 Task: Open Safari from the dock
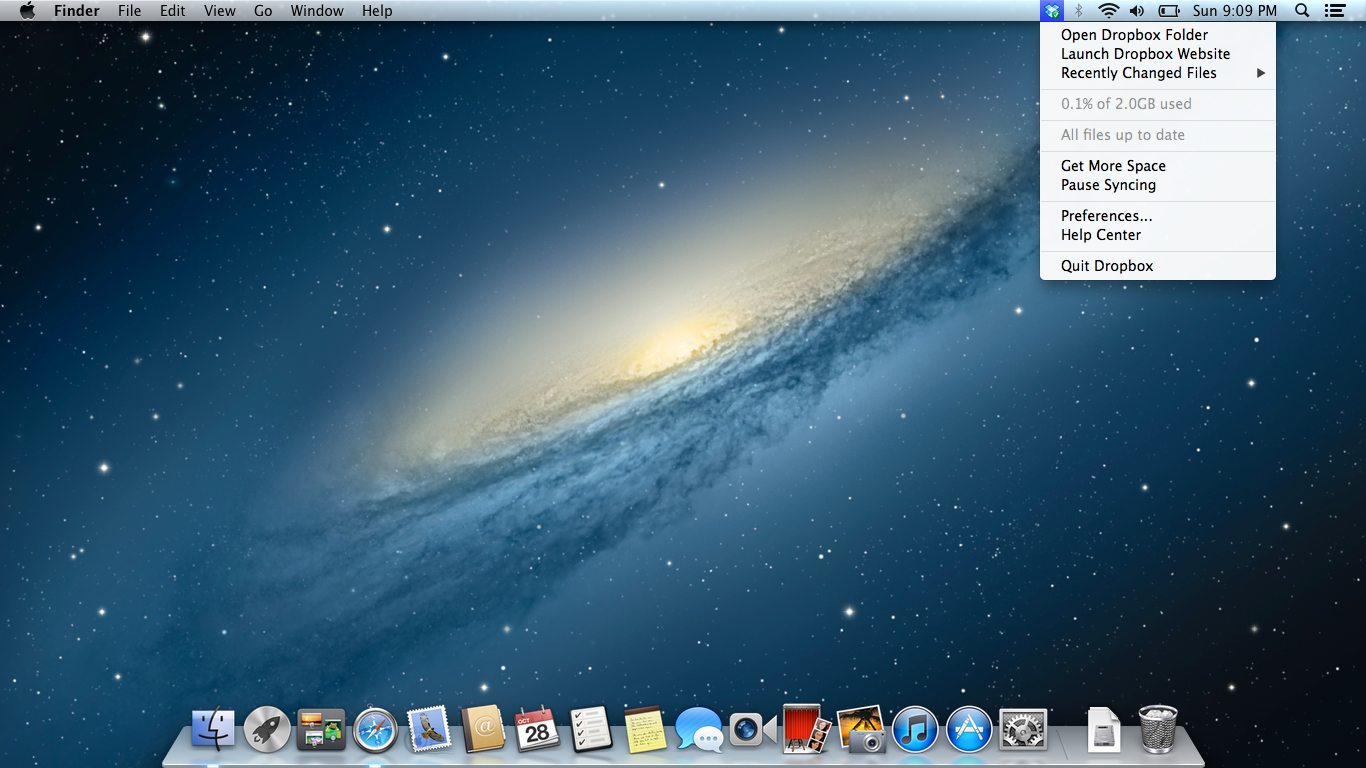(x=376, y=730)
